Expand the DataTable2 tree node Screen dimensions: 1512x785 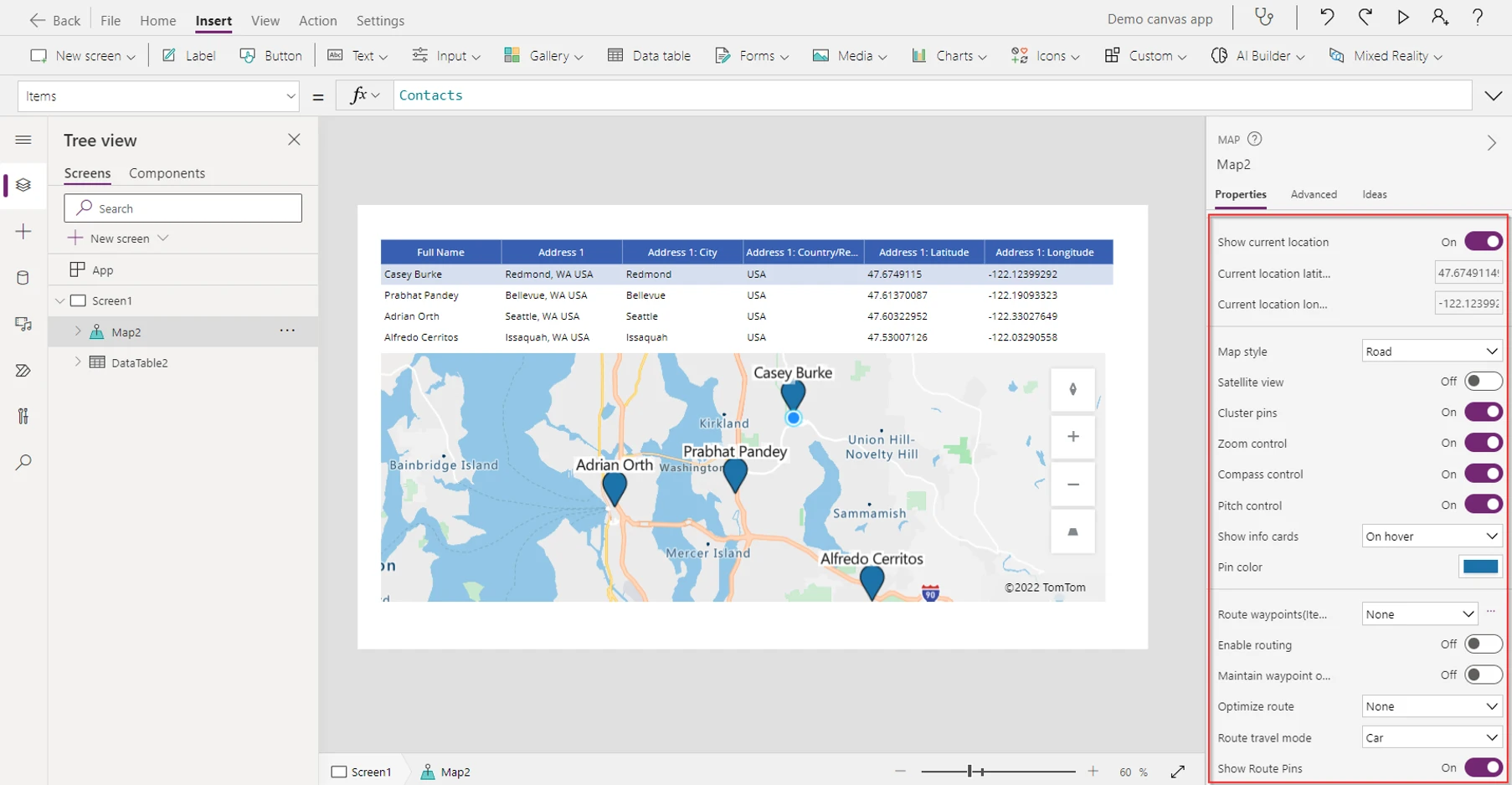pos(78,362)
